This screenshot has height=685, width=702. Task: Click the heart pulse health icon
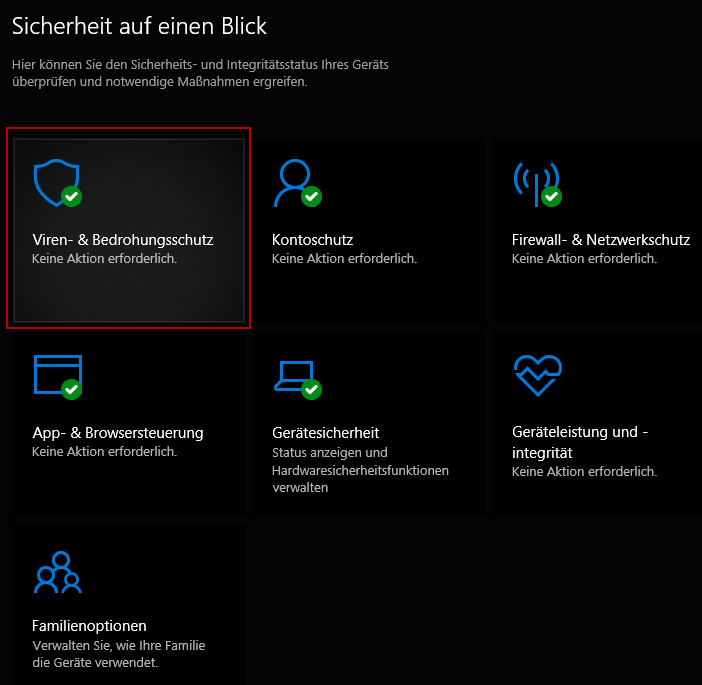point(538,375)
